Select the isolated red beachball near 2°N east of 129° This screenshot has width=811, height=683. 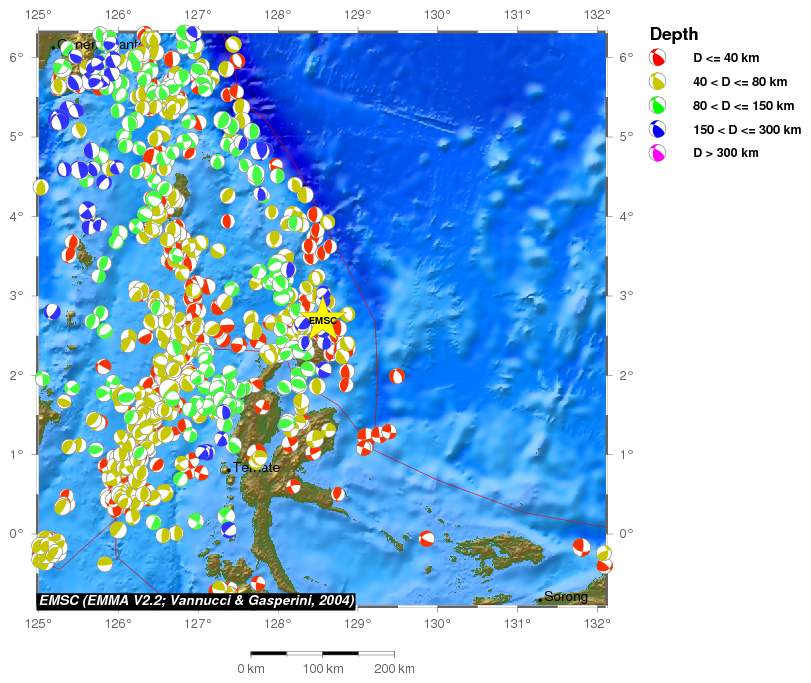click(397, 376)
